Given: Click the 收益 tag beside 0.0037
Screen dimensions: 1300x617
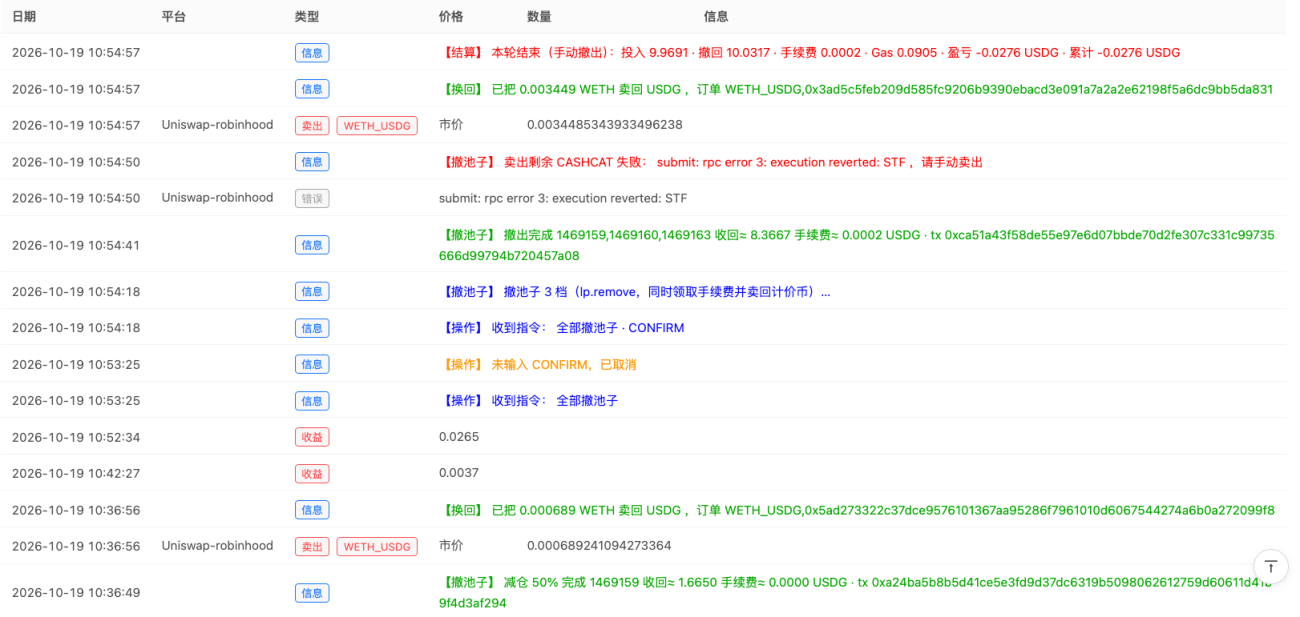Looking at the screenshot, I should pos(312,473).
